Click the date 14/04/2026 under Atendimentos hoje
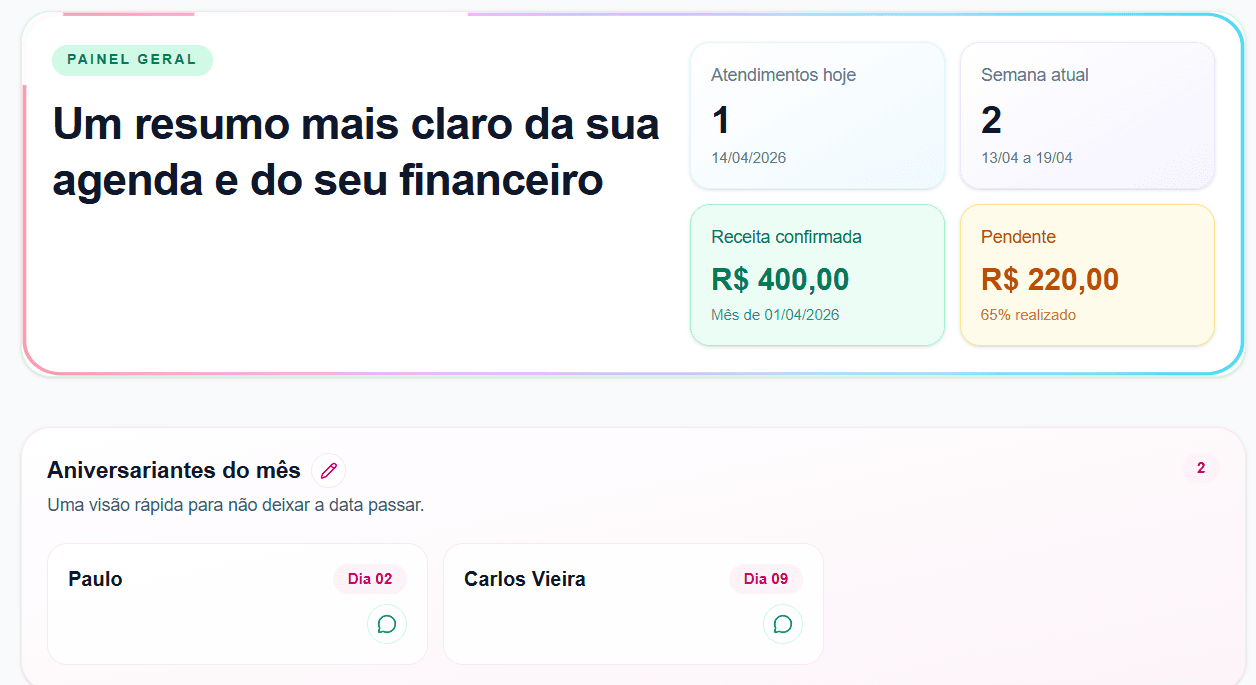Viewport: 1256px width, 685px height. tap(748, 157)
